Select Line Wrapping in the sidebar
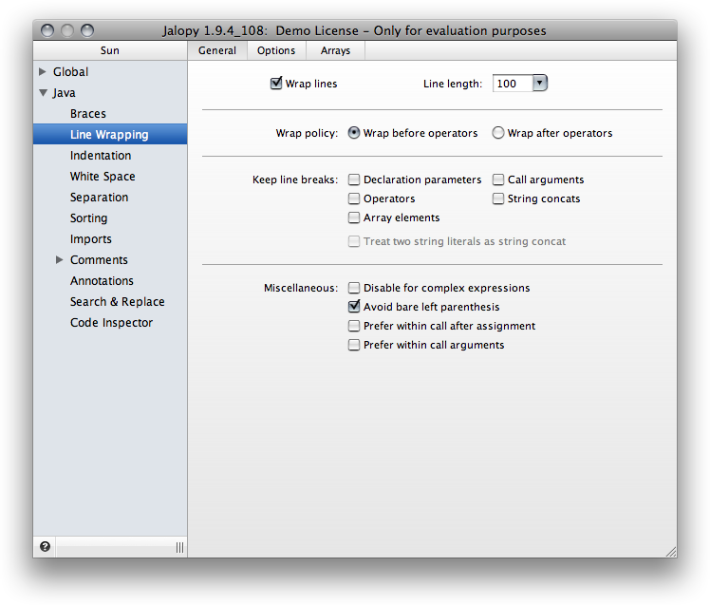710x605 pixels. click(x=110, y=134)
